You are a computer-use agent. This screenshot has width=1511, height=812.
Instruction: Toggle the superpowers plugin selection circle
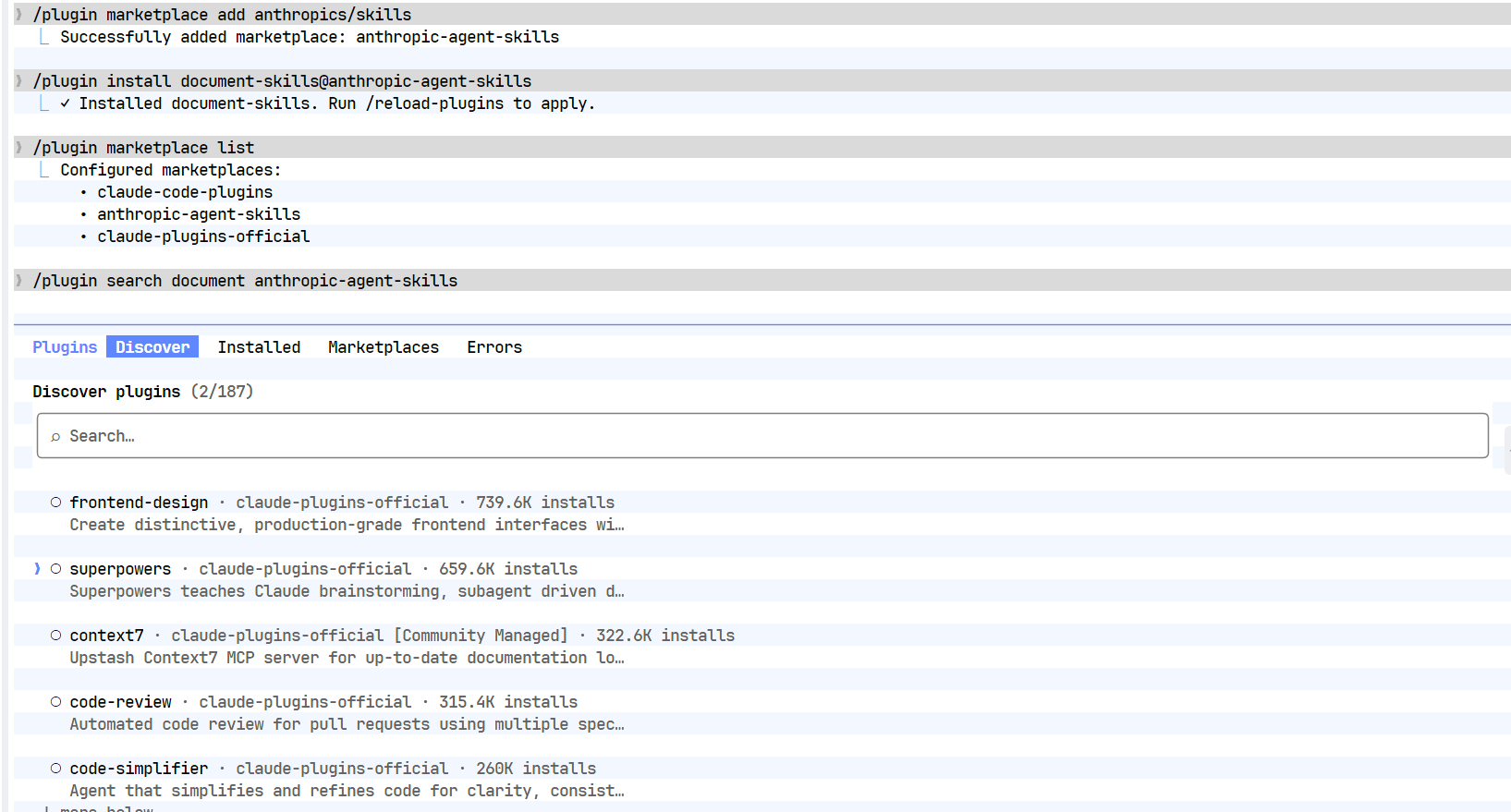[x=55, y=569]
